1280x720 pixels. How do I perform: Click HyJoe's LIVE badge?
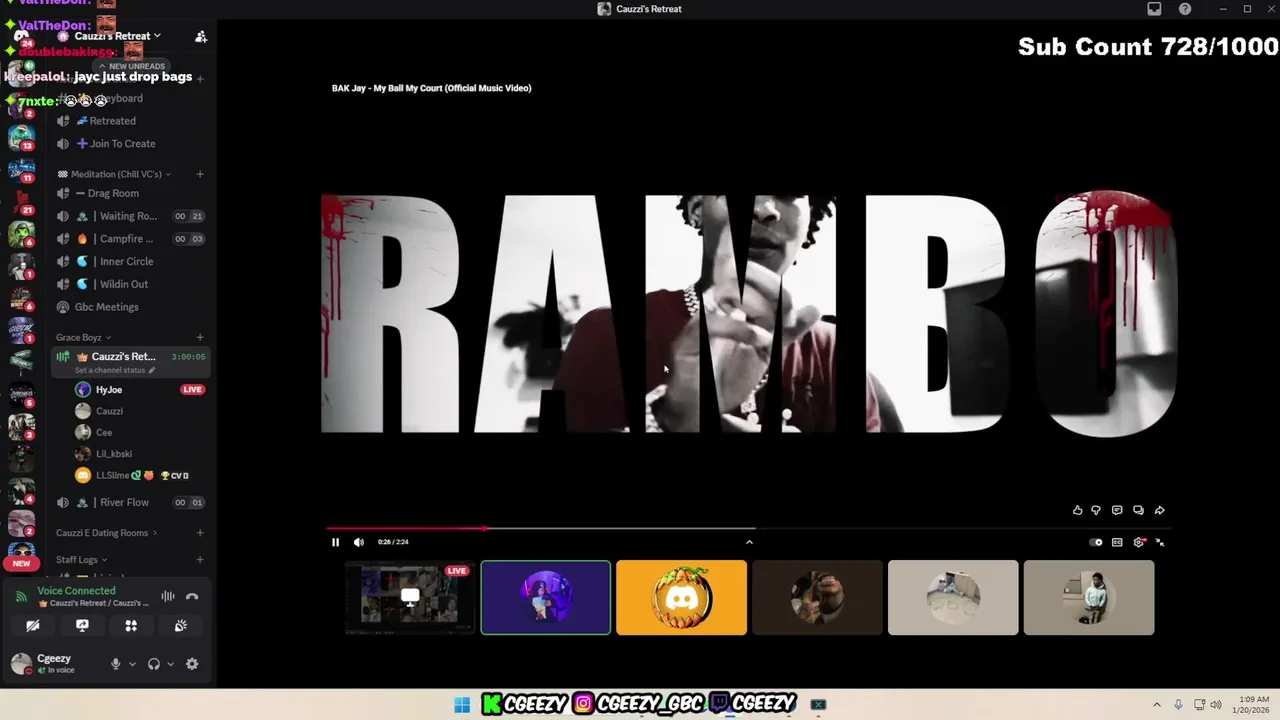click(x=193, y=390)
